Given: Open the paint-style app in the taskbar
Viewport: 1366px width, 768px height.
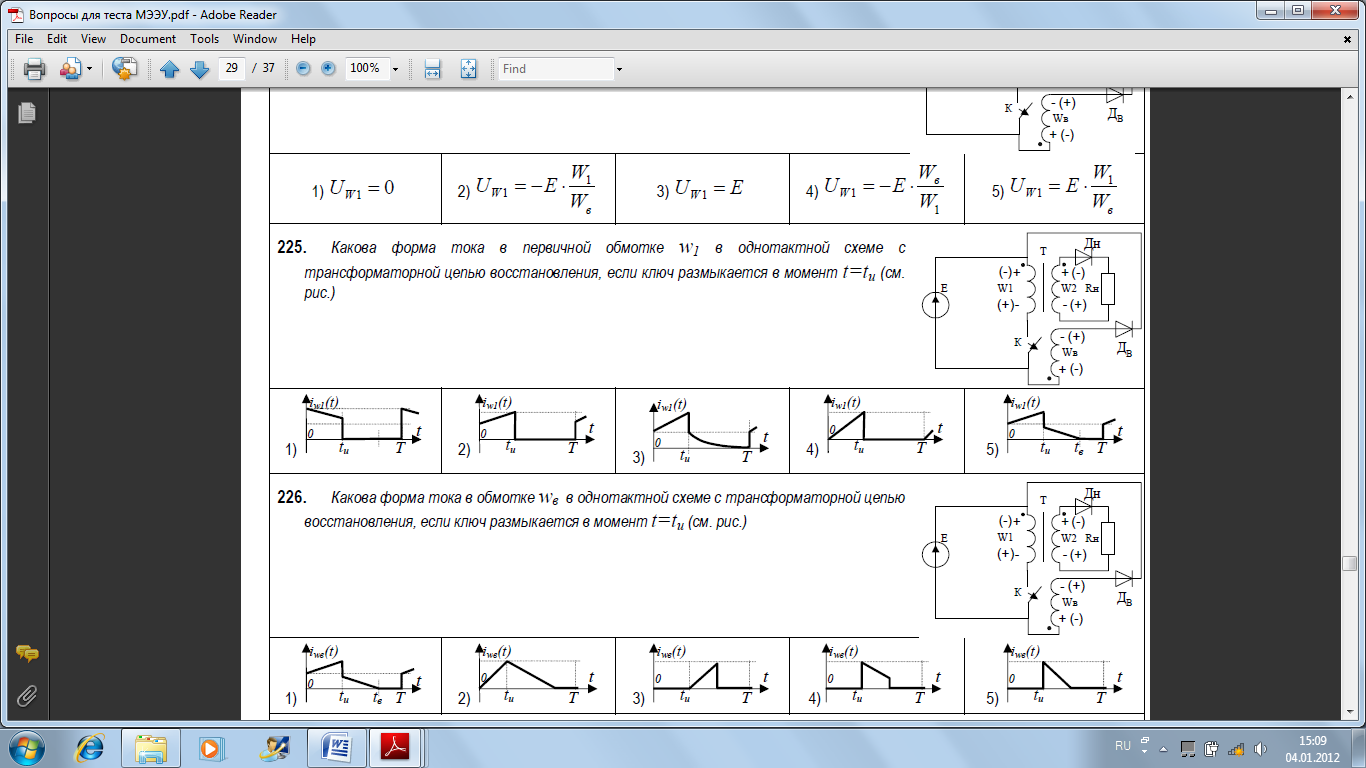Looking at the screenshot, I should [x=274, y=747].
